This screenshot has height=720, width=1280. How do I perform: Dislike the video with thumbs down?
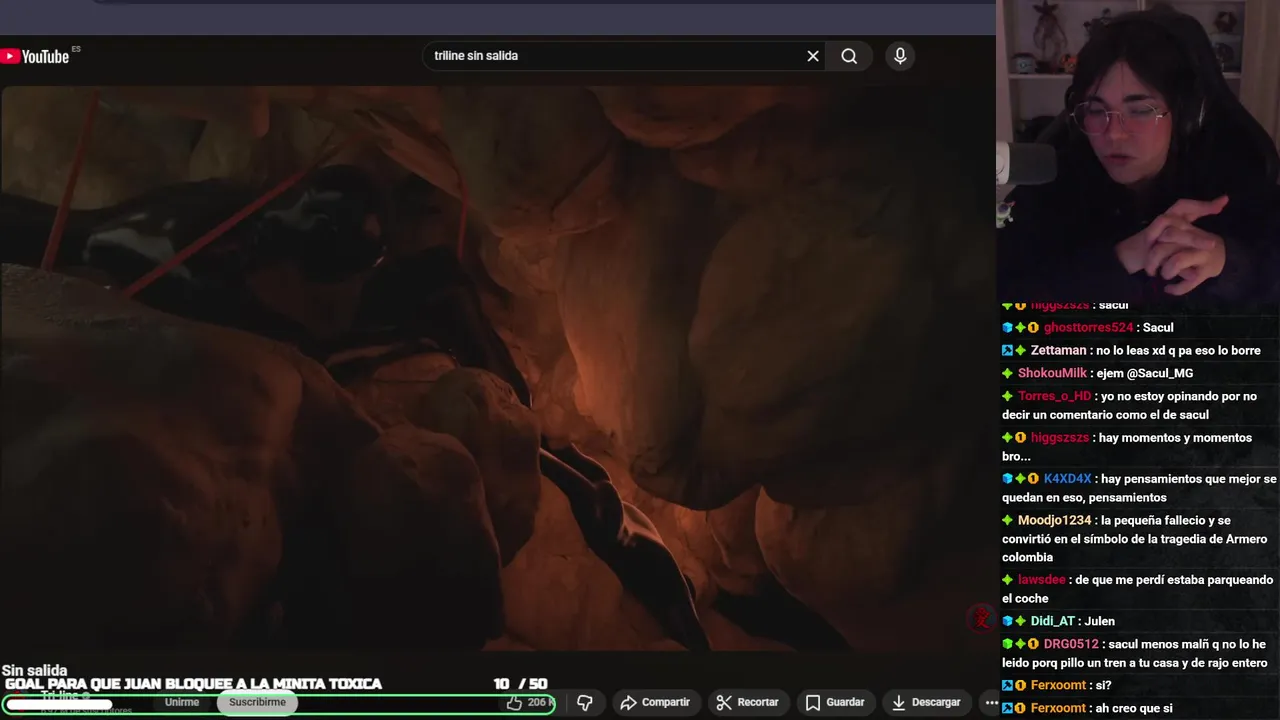point(585,703)
